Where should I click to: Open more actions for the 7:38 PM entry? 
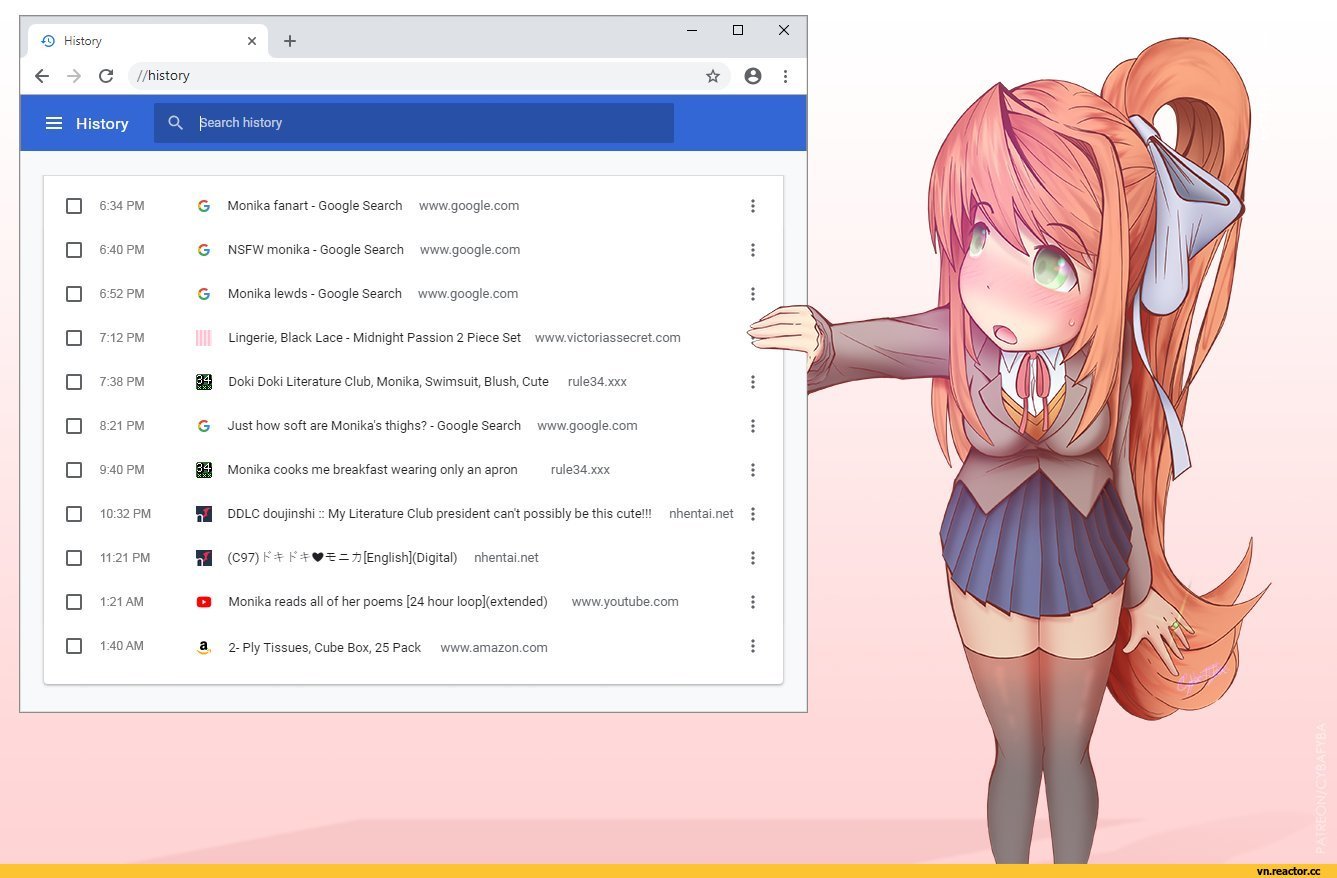pos(753,382)
